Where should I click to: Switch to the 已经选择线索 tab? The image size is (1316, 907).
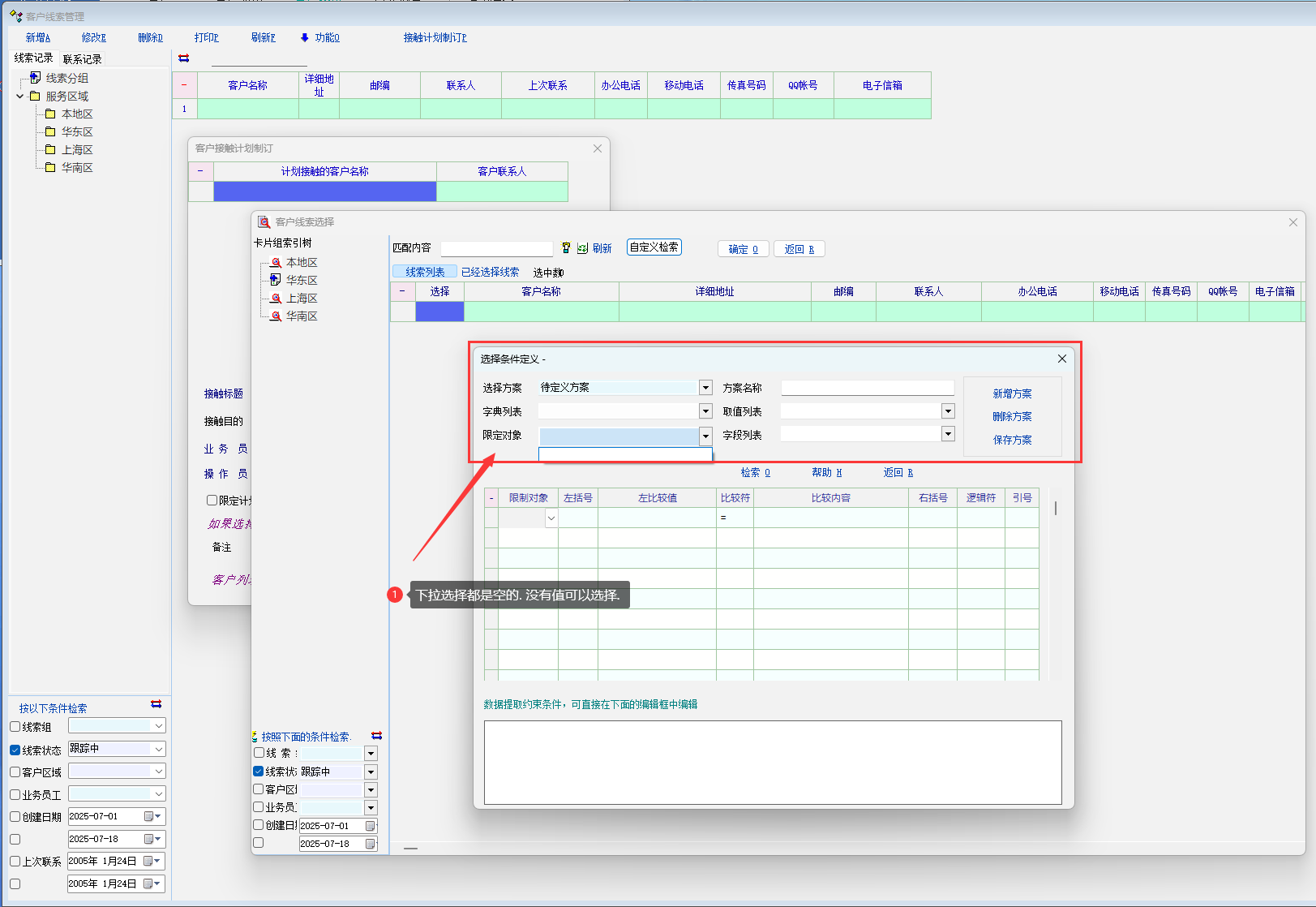tap(490, 272)
